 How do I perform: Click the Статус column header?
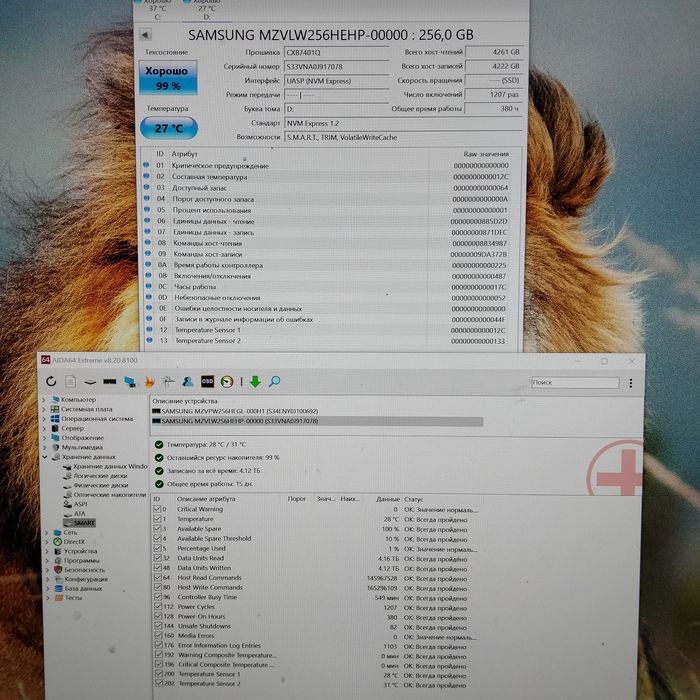(x=413, y=499)
